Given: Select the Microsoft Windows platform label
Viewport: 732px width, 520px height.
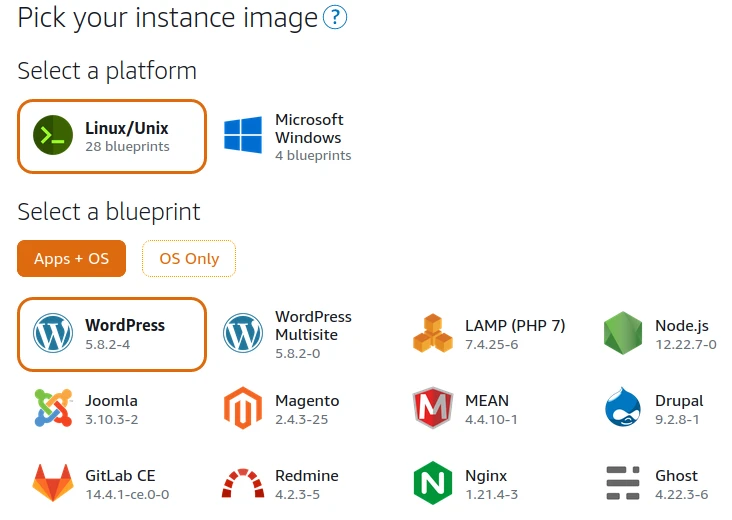Looking at the screenshot, I should point(309,129).
